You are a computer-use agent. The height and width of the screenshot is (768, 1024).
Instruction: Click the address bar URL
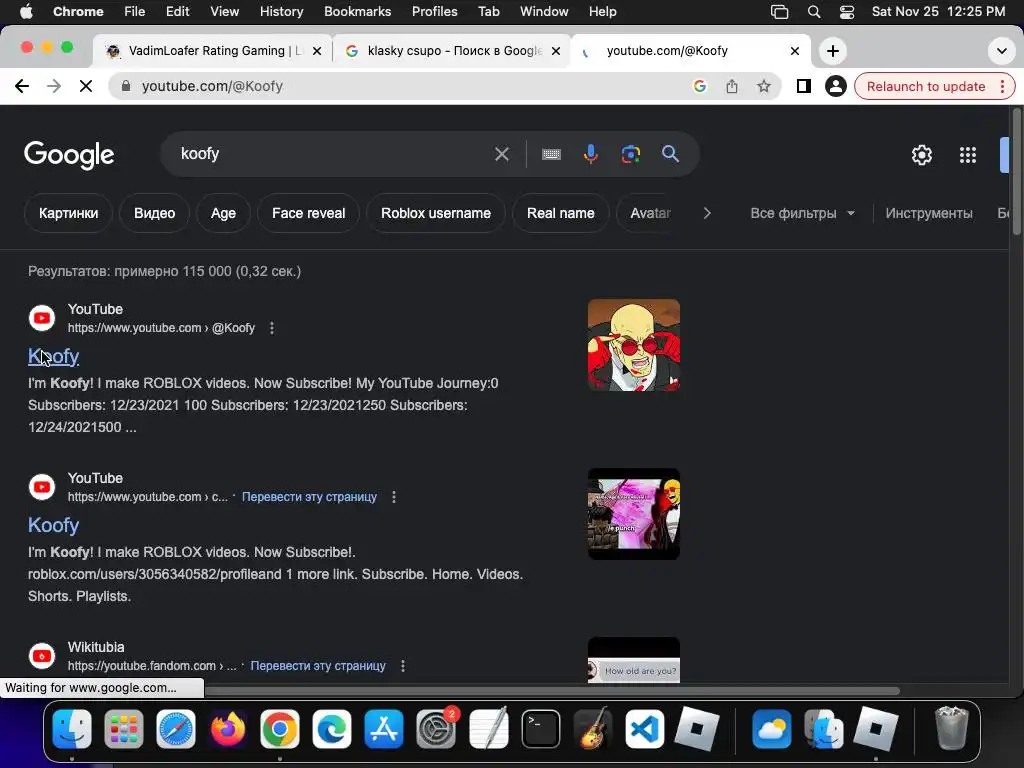[x=212, y=86]
